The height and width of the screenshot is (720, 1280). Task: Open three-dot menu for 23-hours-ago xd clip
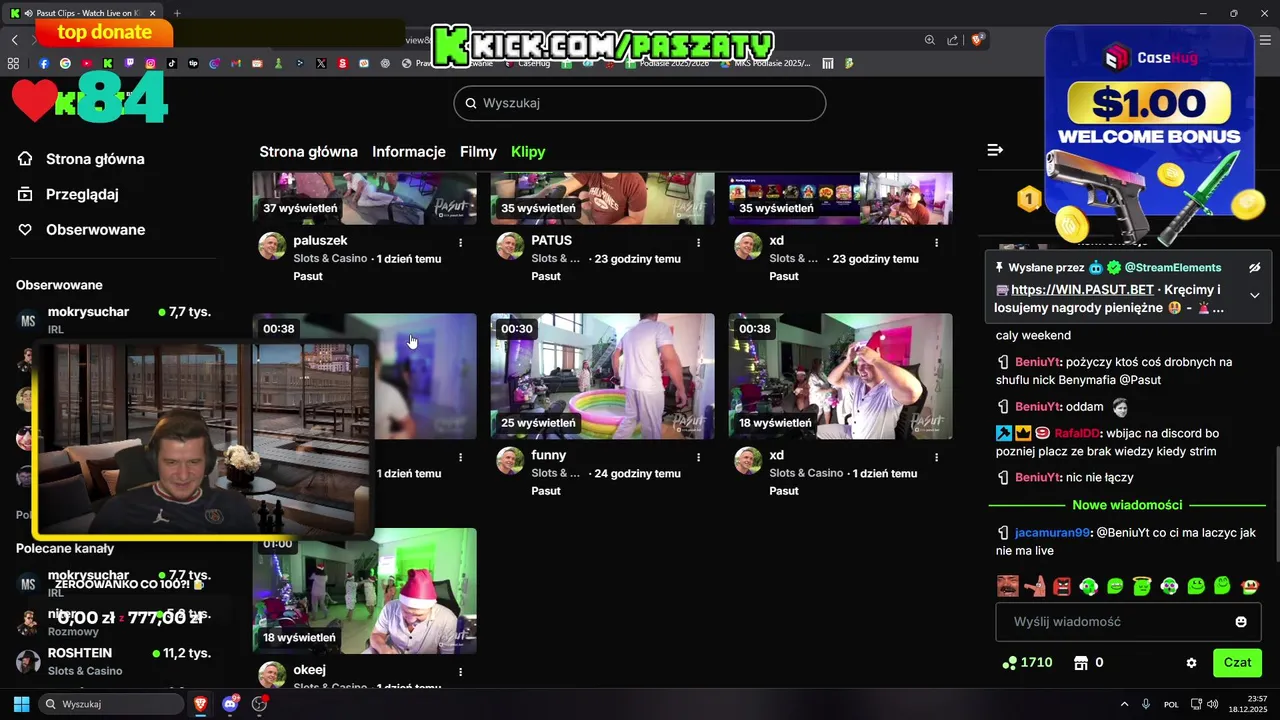pyautogui.click(x=936, y=242)
